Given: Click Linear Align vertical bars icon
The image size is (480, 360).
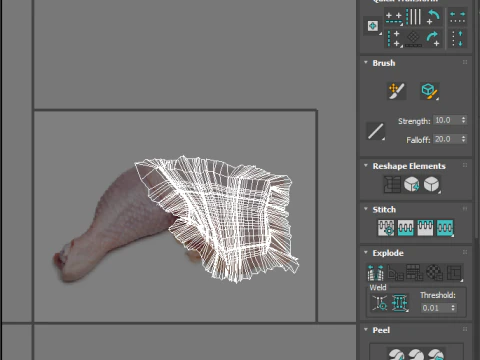Looking at the screenshot, I should point(413,17).
